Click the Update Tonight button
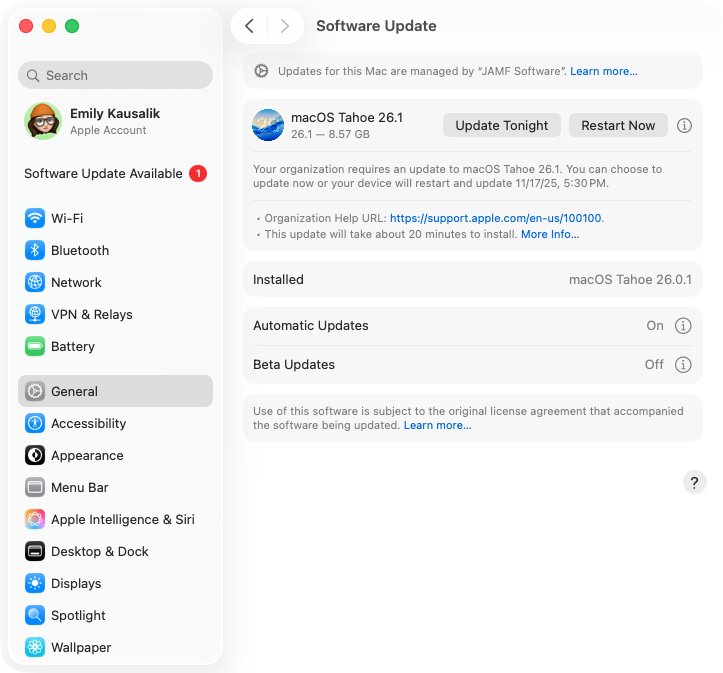 [x=502, y=125]
